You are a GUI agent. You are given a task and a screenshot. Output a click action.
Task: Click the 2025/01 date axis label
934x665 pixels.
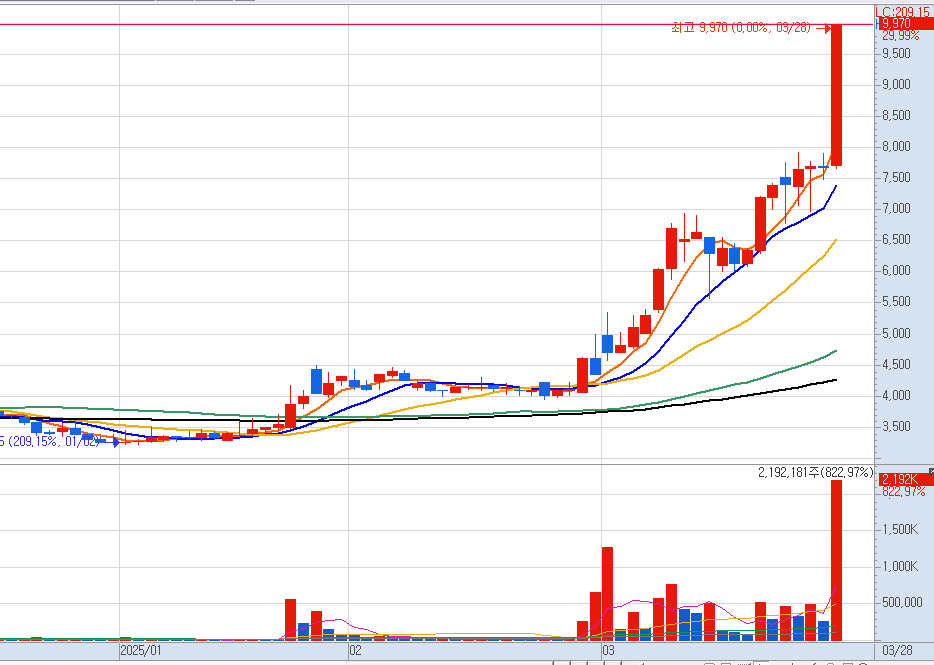point(141,650)
